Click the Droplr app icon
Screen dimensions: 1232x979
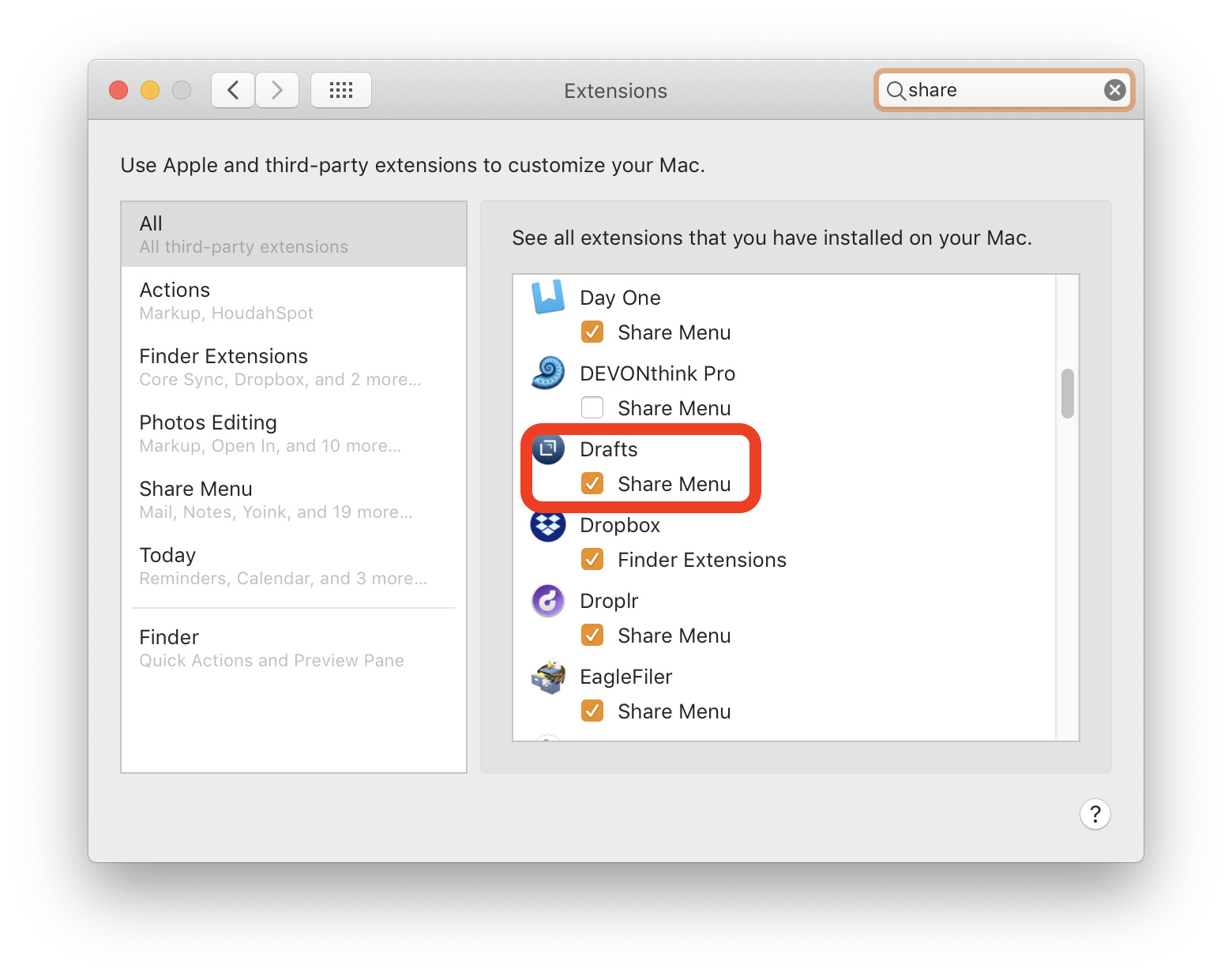[x=548, y=601]
